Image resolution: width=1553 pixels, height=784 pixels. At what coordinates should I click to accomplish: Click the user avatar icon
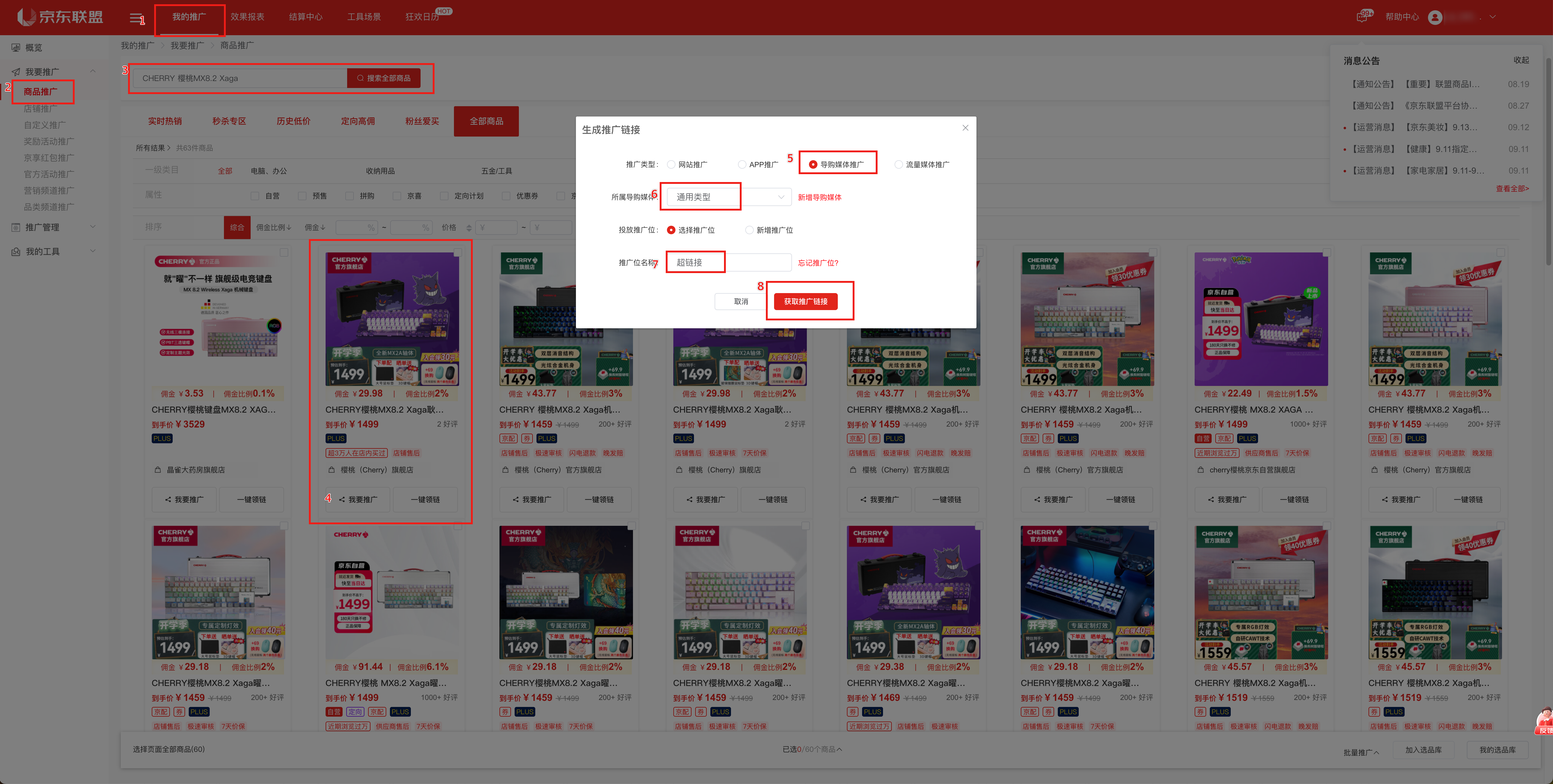pyautogui.click(x=1435, y=17)
